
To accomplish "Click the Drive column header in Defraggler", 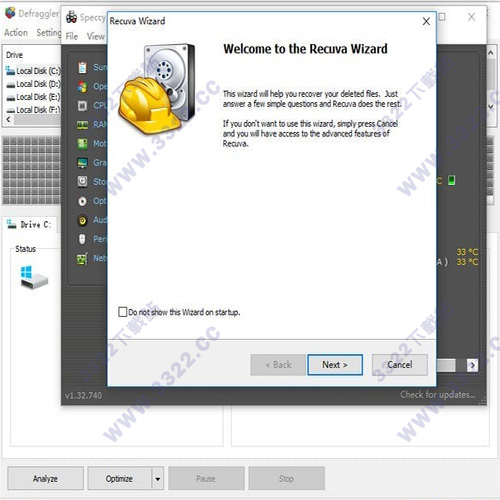I will coord(14,55).
